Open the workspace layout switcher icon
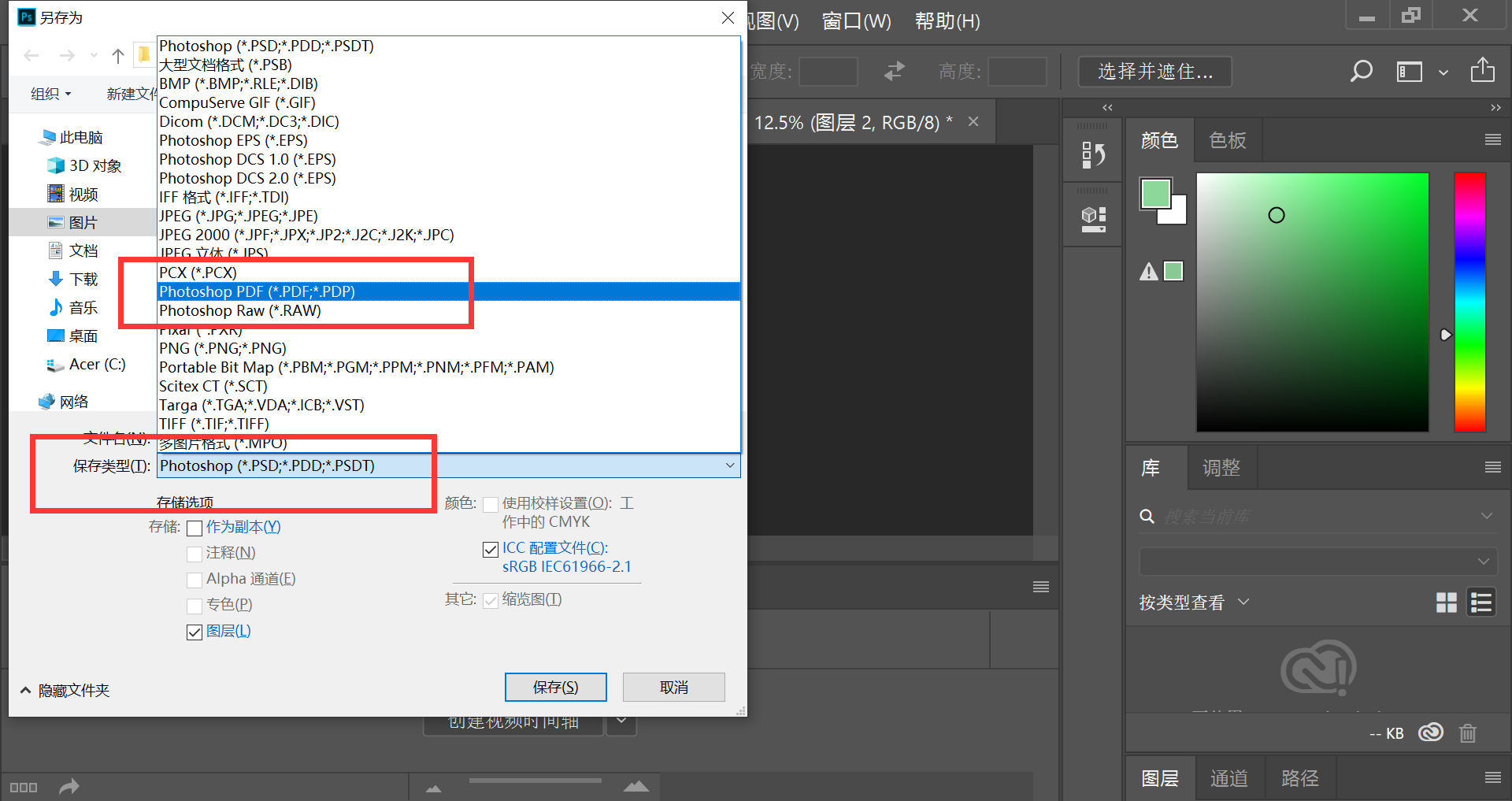This screenshot has height=801, width=1512. [x=1410, y=72]
